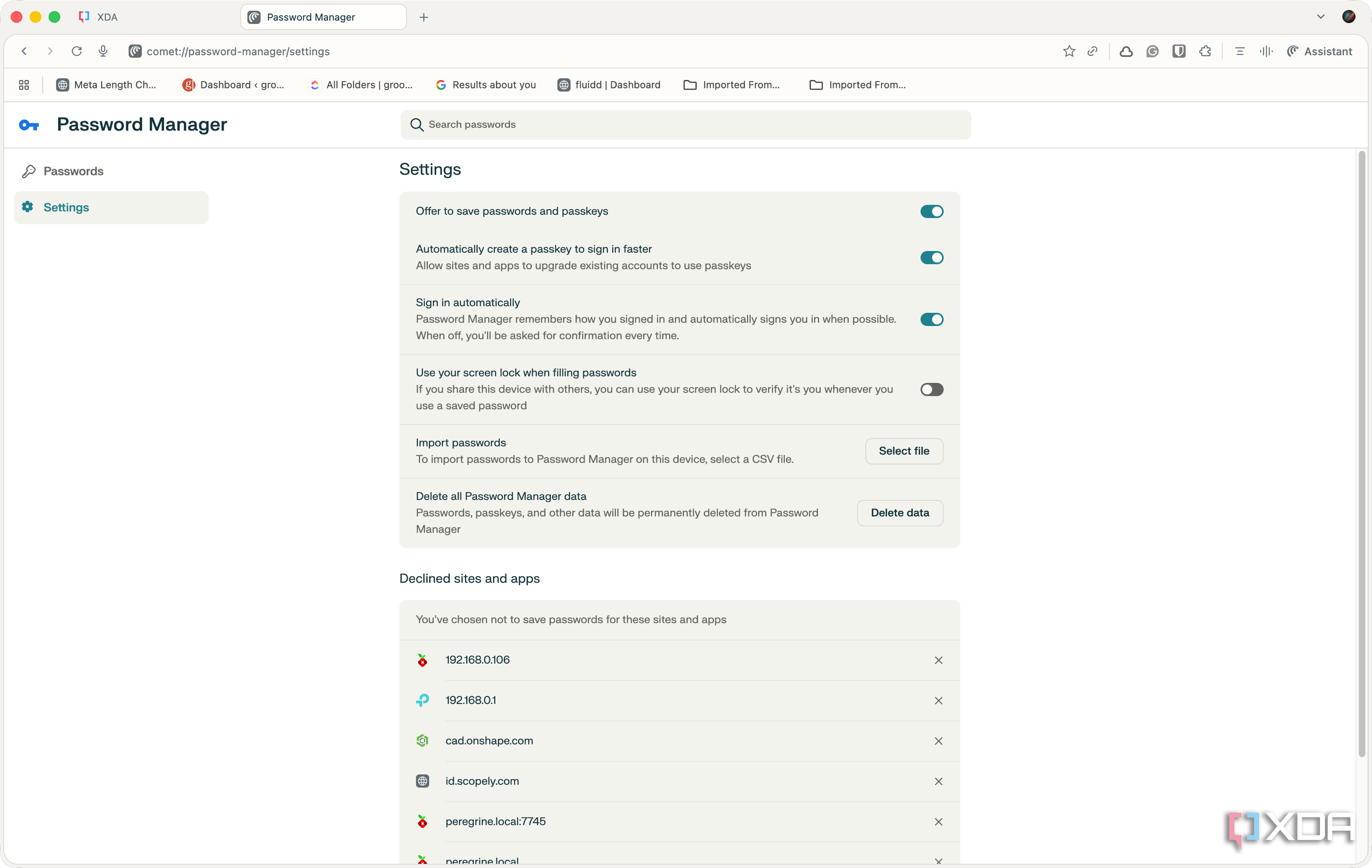
Task: Click the voice waveform icon
Action: coord(1266,51)
